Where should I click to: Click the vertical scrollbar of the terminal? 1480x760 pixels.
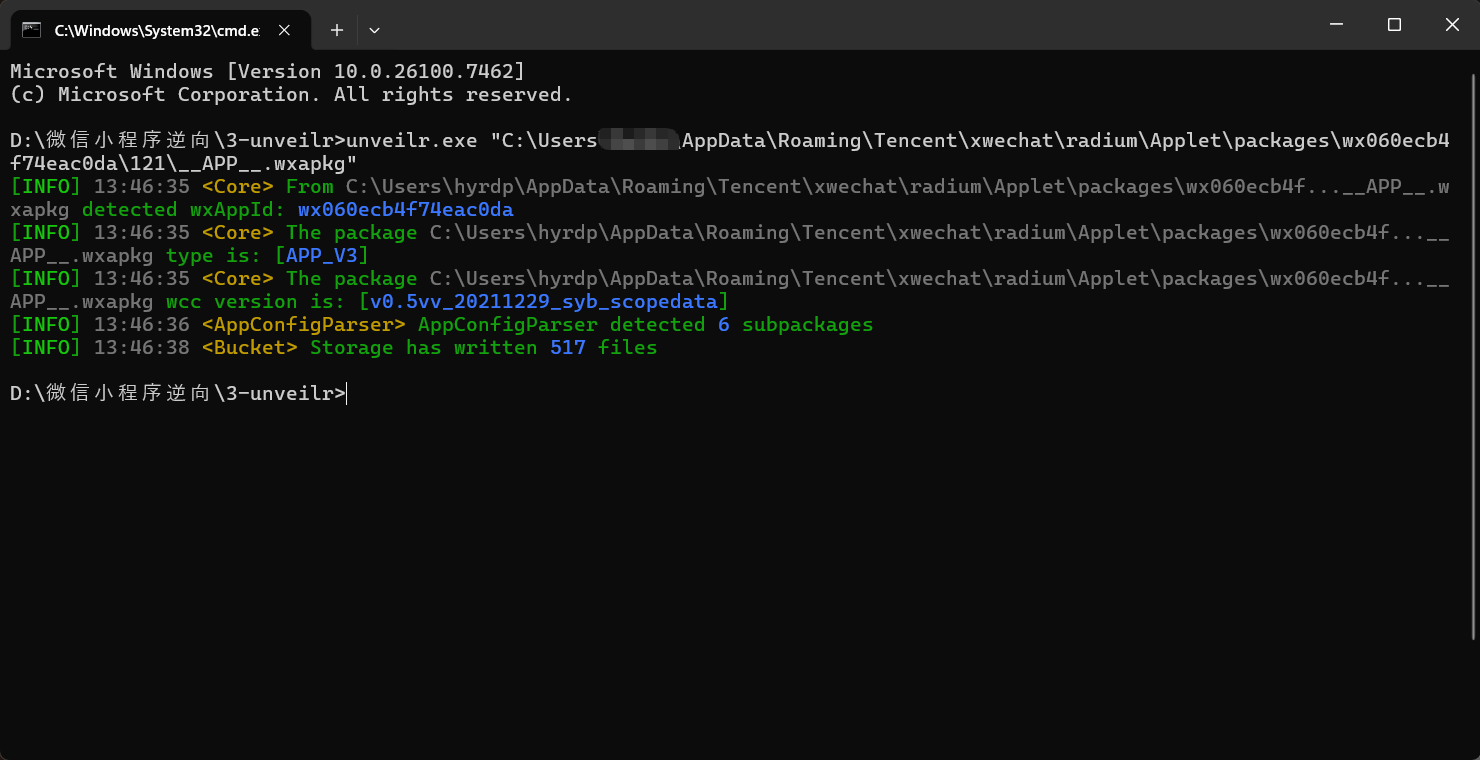pos(1474,355)
